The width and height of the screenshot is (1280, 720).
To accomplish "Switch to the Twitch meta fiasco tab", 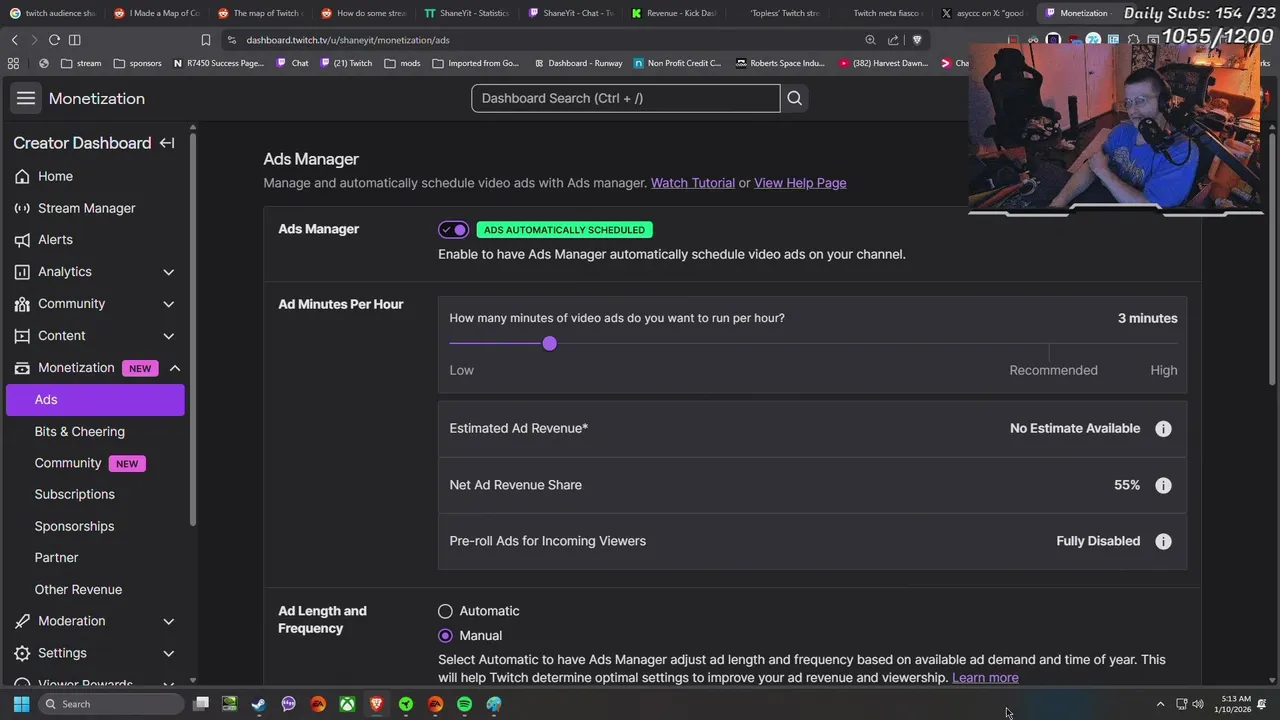I will point(881,13).
